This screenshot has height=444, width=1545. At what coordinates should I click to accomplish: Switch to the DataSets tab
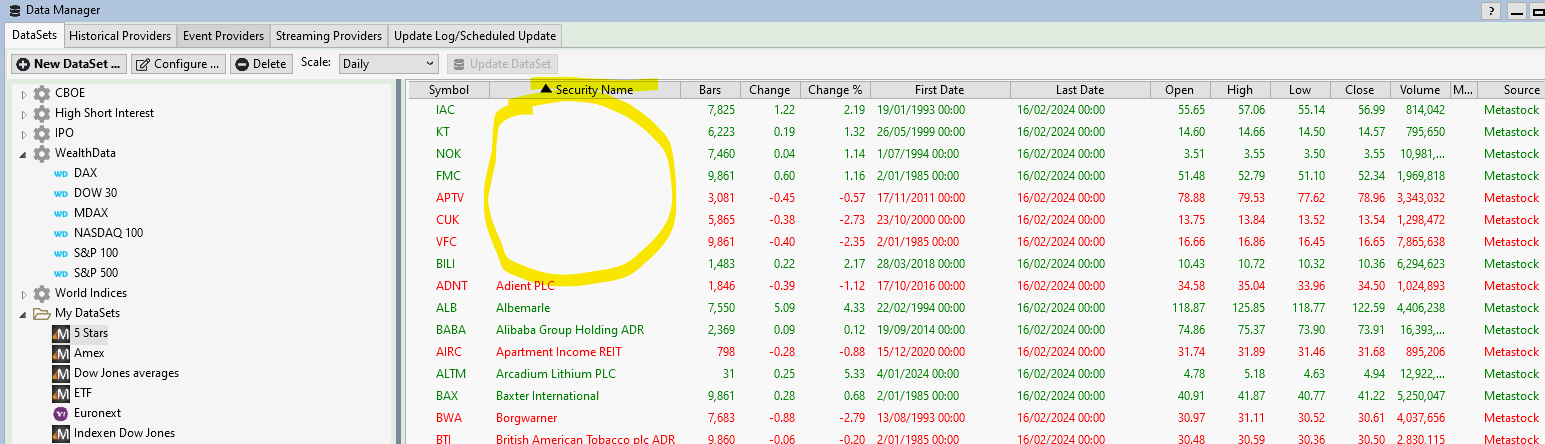34,35
